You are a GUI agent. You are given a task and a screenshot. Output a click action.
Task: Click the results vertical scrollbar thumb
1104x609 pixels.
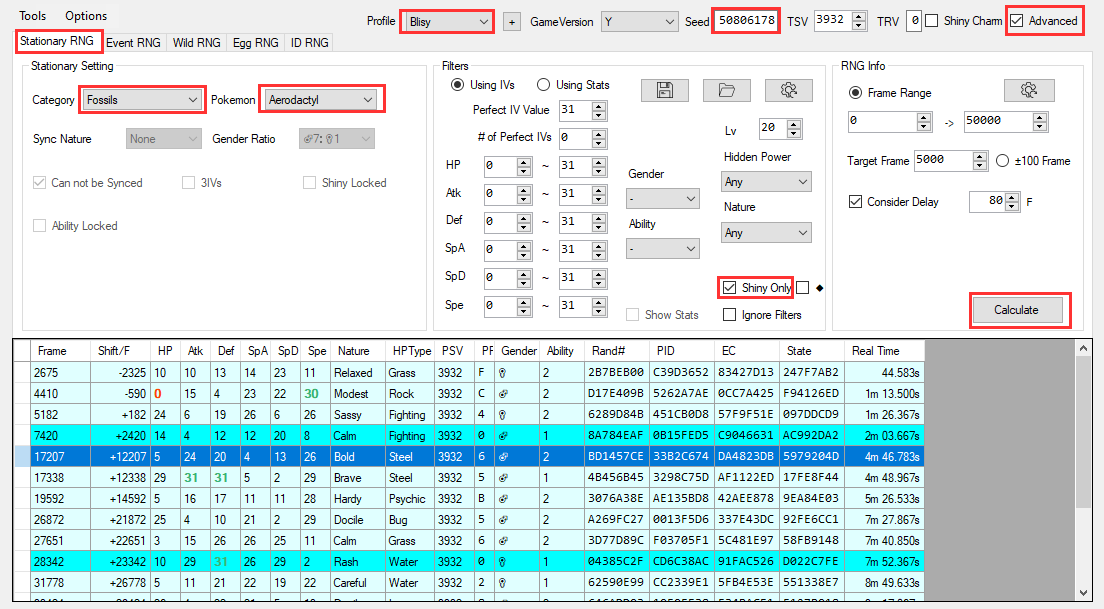click(1084, 431)
